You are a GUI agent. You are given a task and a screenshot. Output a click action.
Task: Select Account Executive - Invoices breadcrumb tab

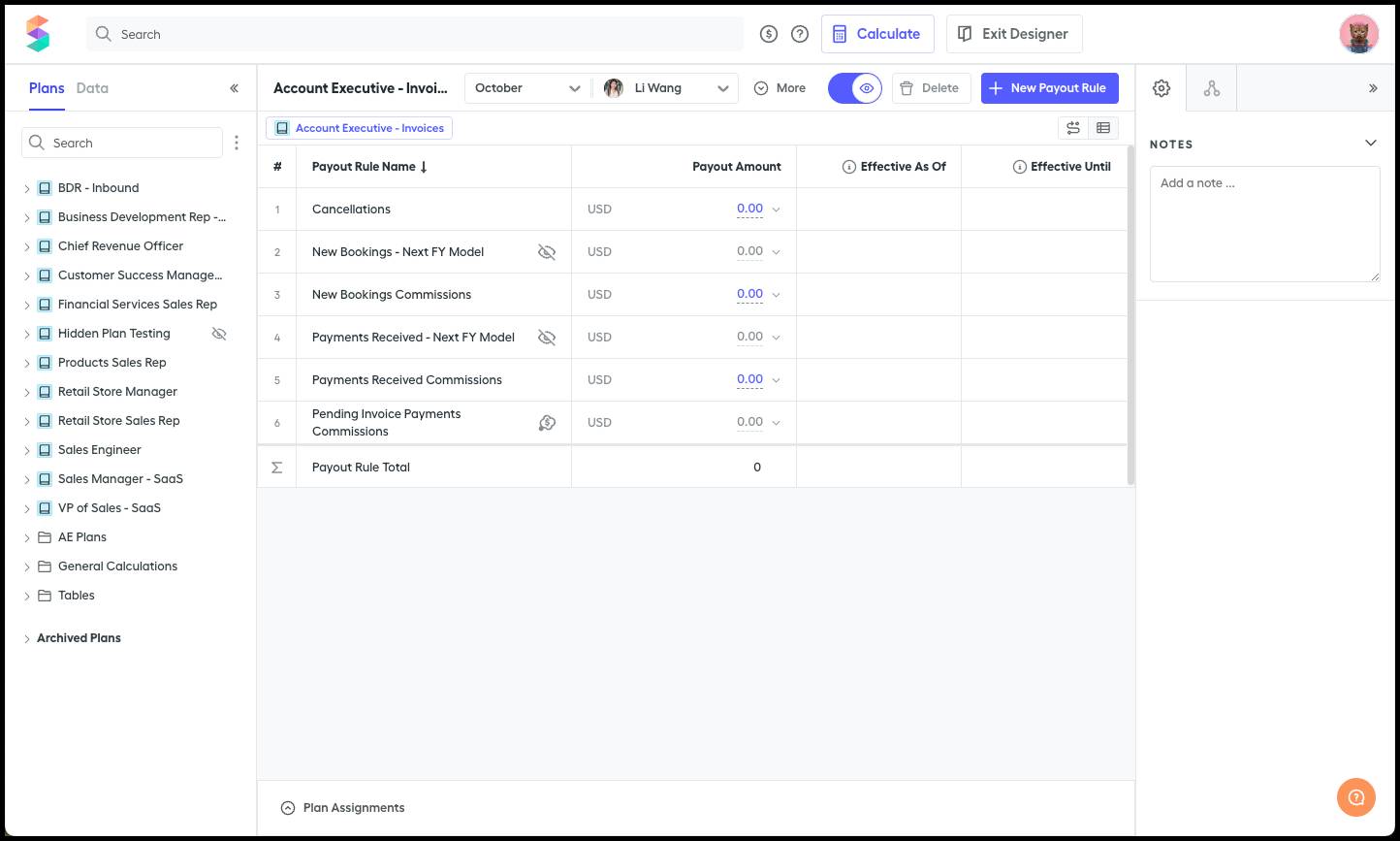pyautogui.click(x=359, y=128)
